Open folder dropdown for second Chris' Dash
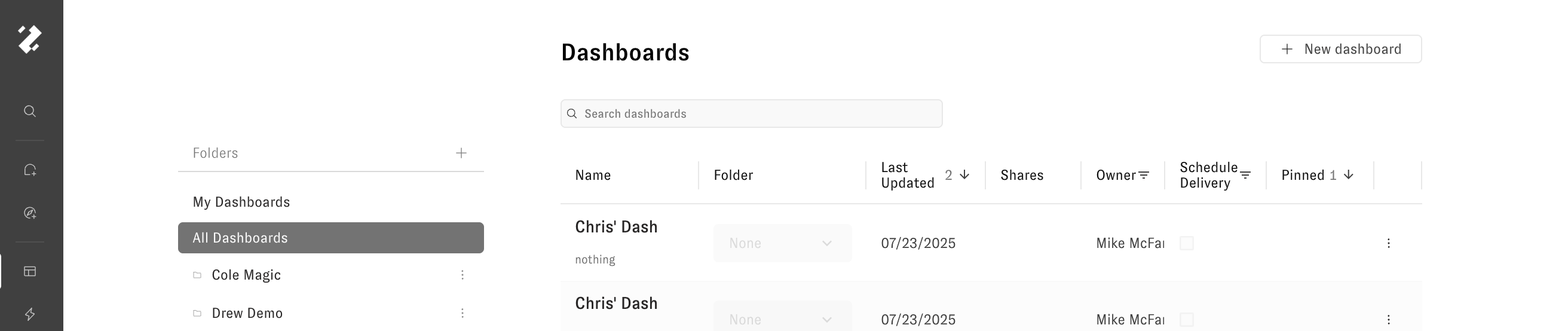1568x331 pixels. (x=782, y=320)
